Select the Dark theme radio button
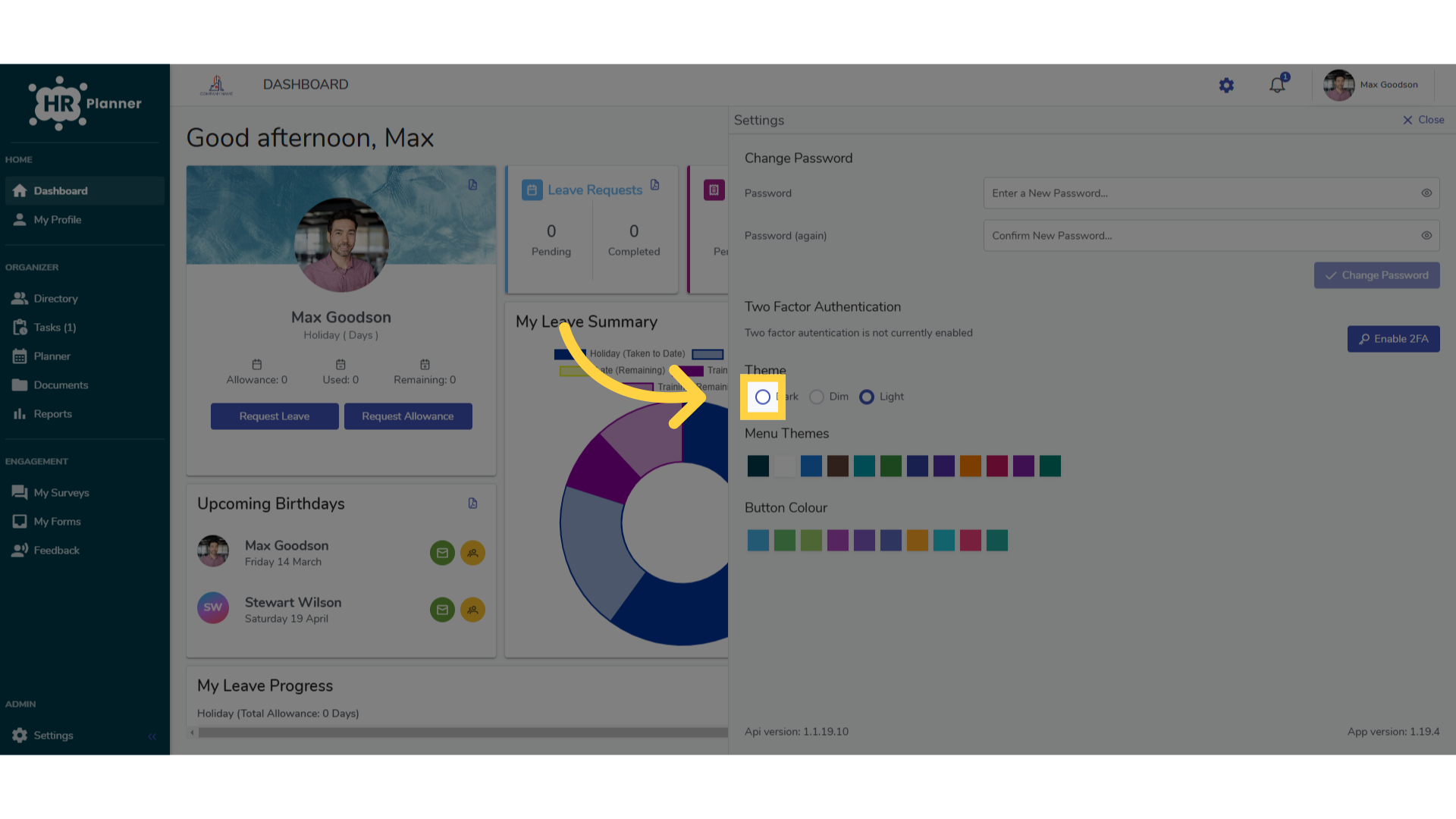1456x819 pixels. (763, 397)
